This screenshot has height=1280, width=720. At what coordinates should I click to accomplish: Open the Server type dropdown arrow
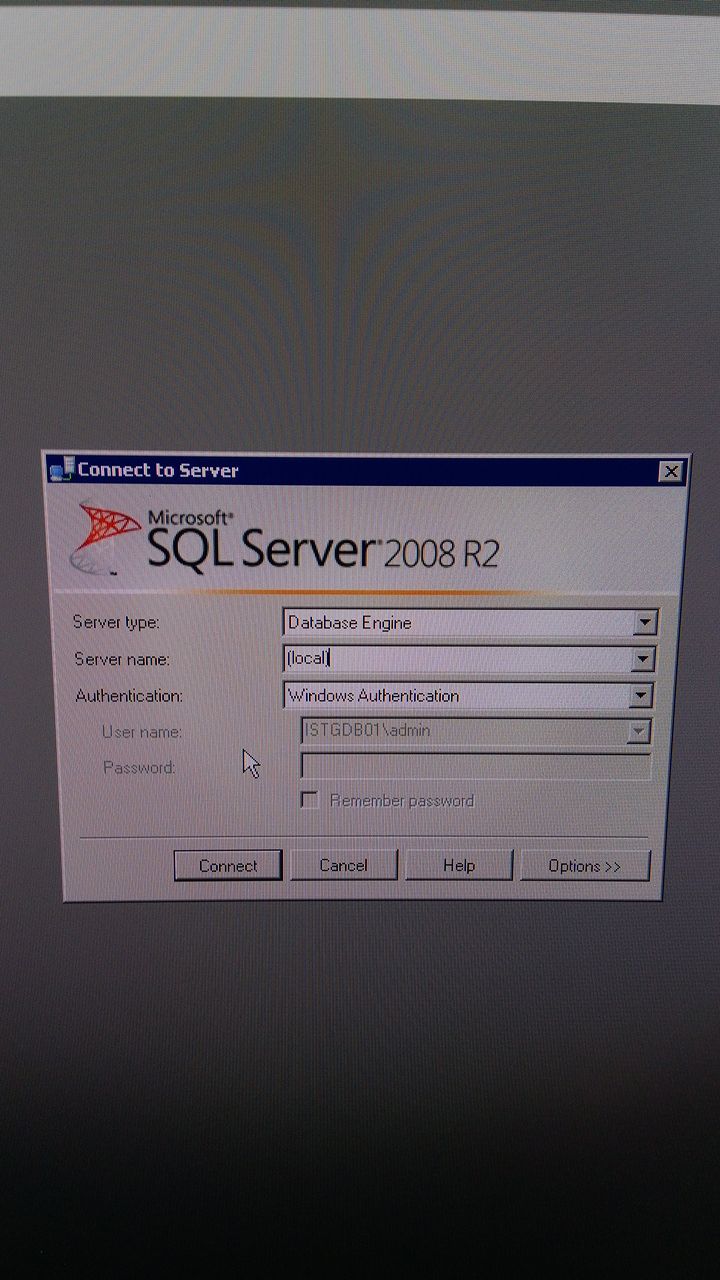645,622
